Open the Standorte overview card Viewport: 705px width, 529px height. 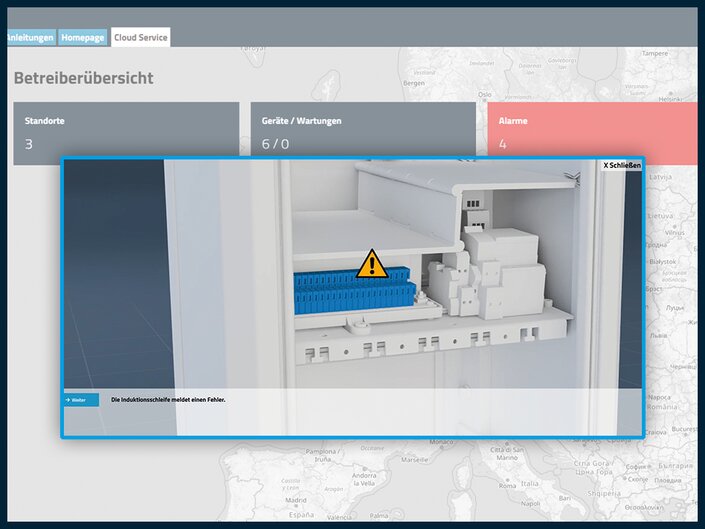coord(126,130)
